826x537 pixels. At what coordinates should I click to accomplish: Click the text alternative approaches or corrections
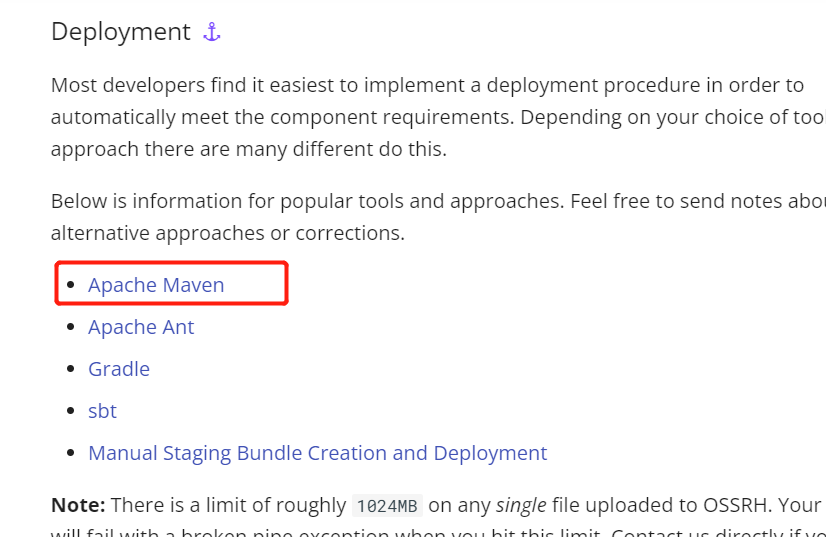[228, 233]
